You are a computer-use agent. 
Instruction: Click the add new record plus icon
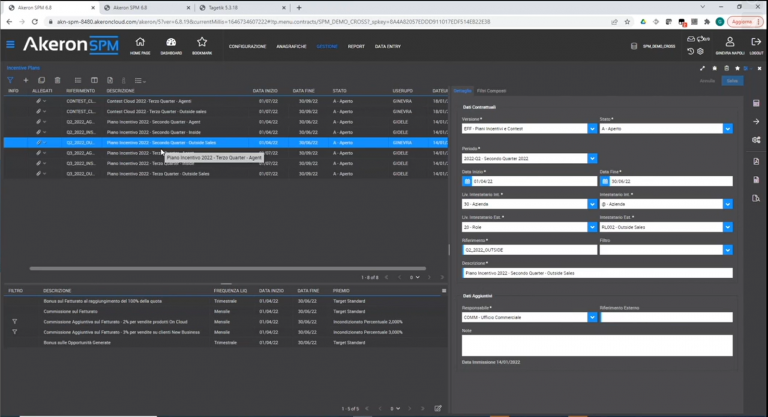(27, 80)
